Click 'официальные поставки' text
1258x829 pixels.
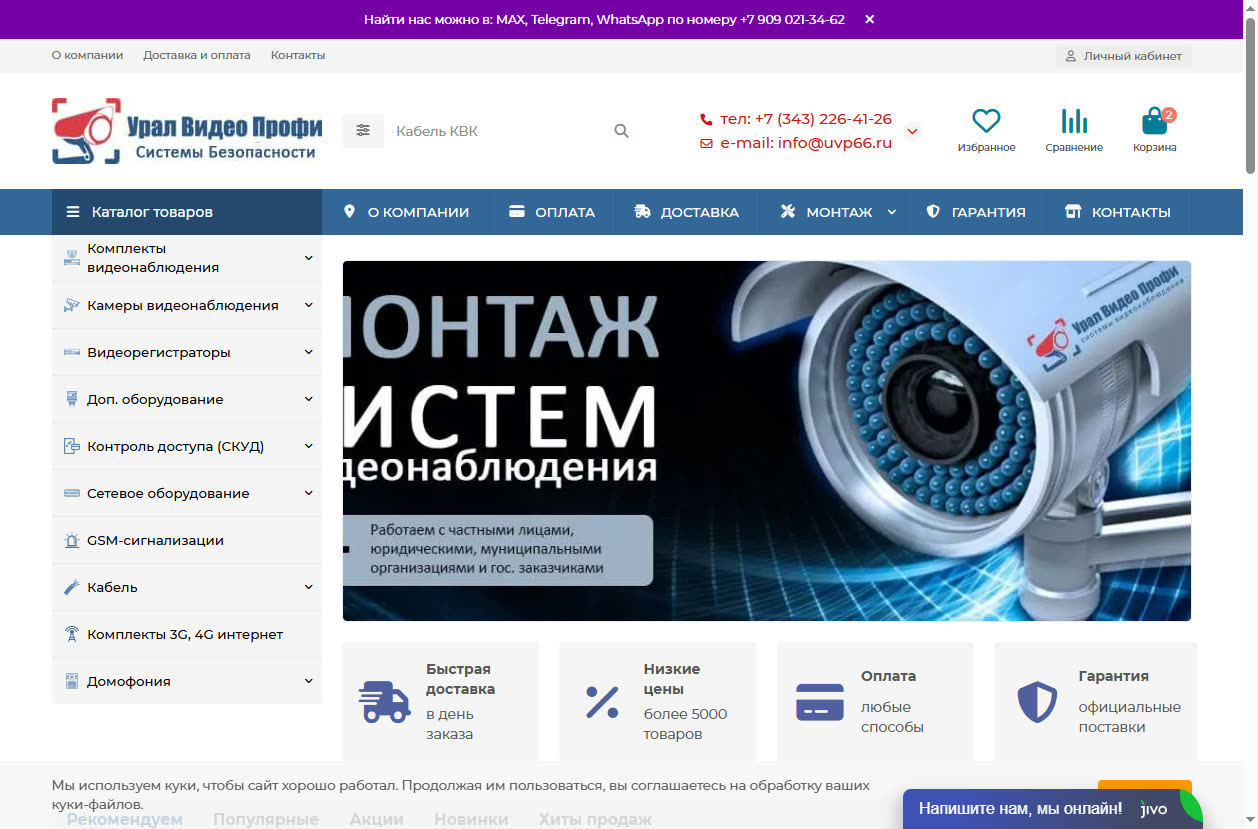click(1129, 717)
